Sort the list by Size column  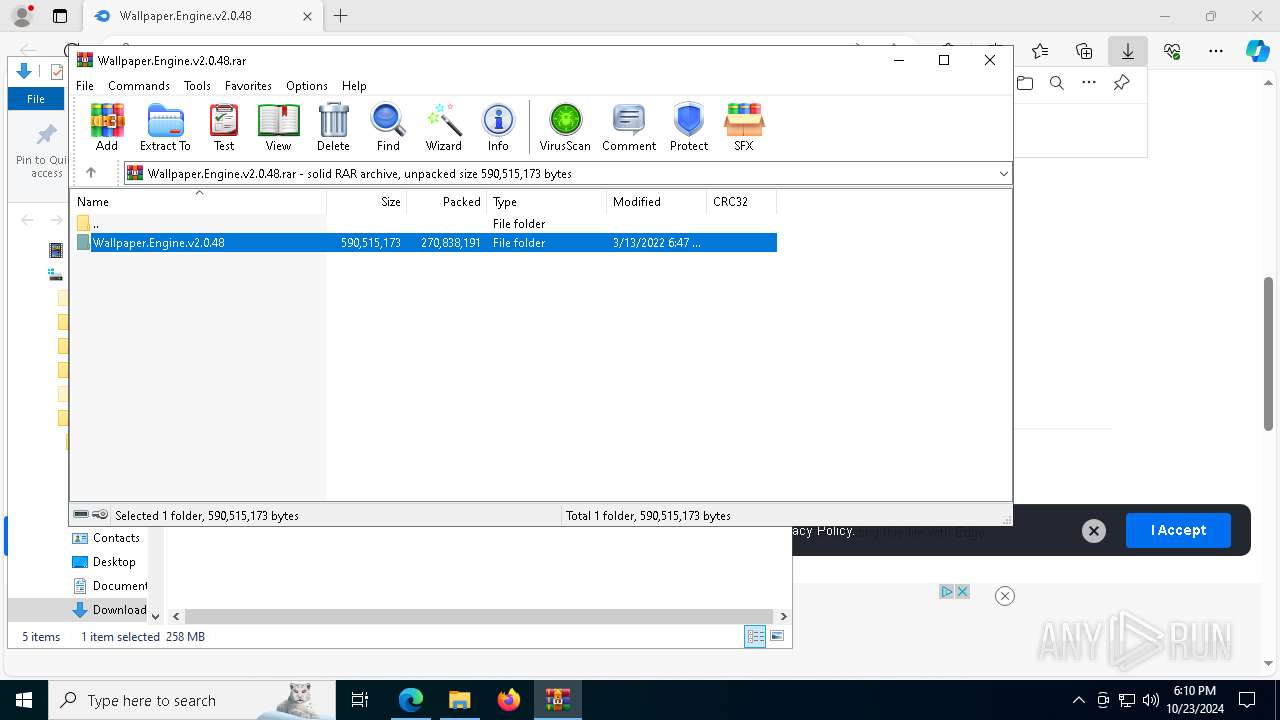click(x=366, y=202)
